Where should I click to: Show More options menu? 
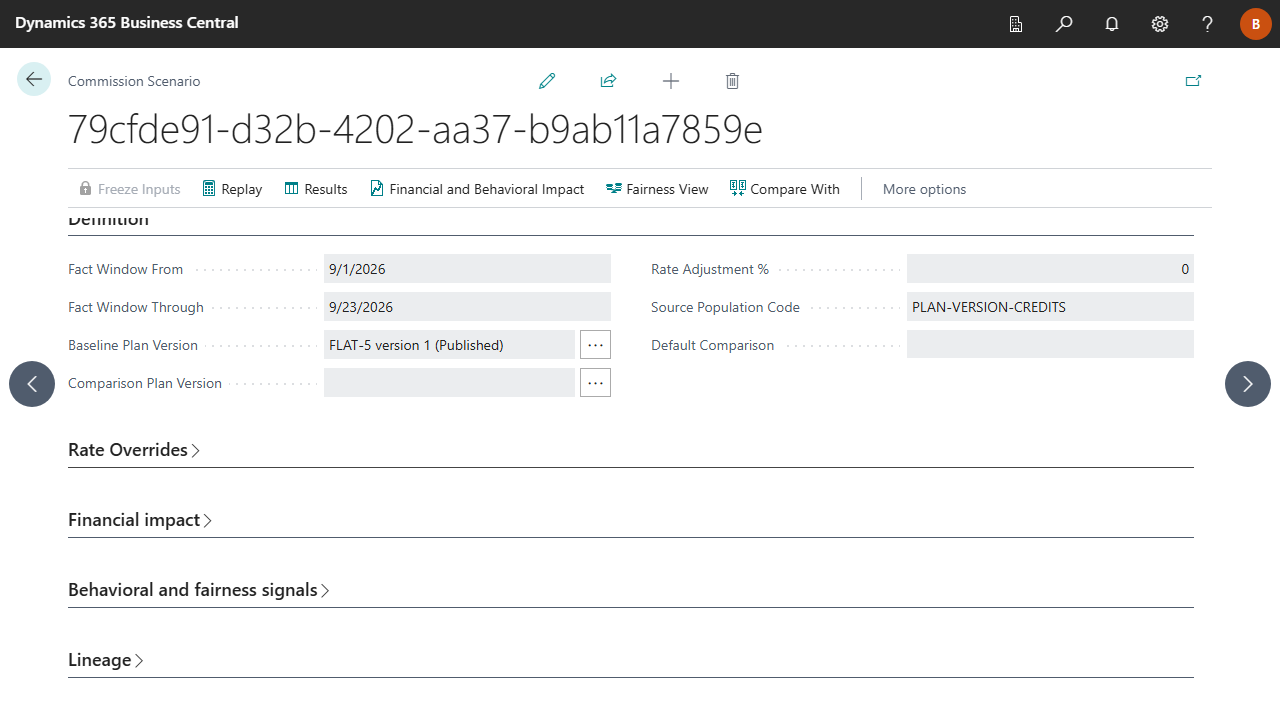click(925, 189)
